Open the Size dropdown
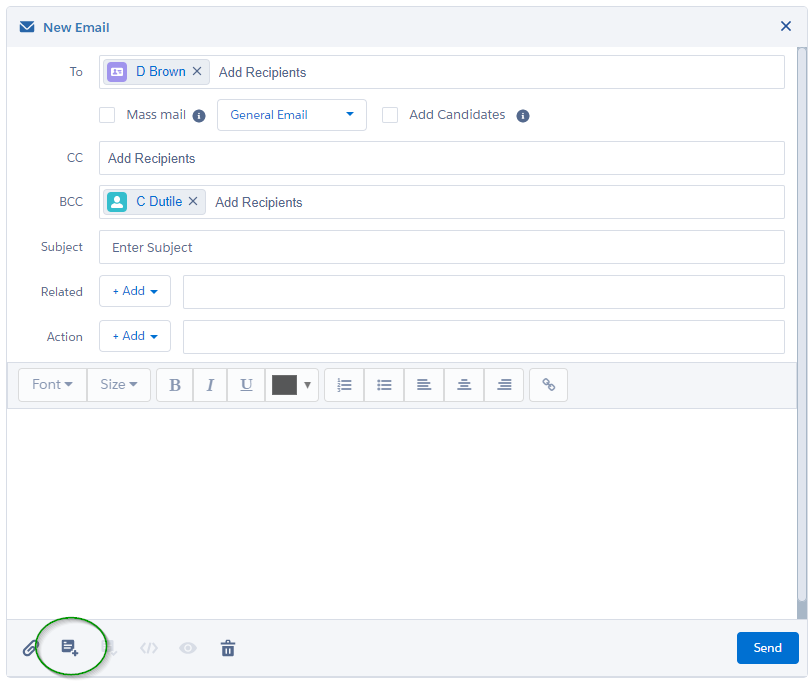This screenshot has height=683, width=812. pos(118,384)
